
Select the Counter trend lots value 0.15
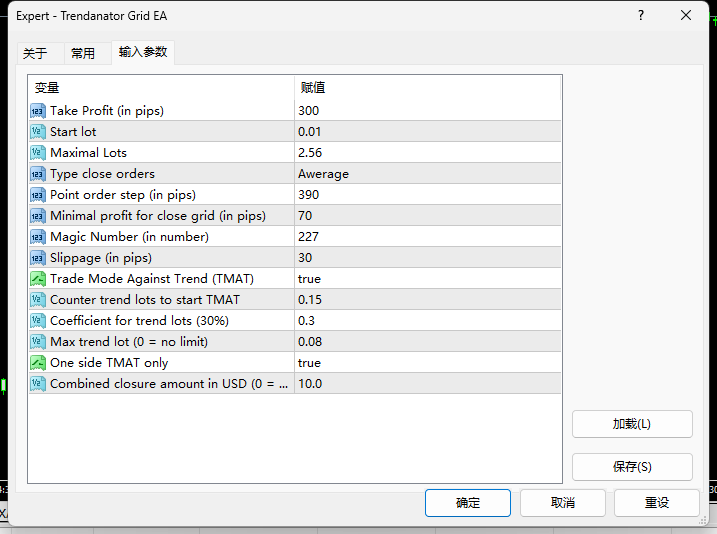click(428, 300)
